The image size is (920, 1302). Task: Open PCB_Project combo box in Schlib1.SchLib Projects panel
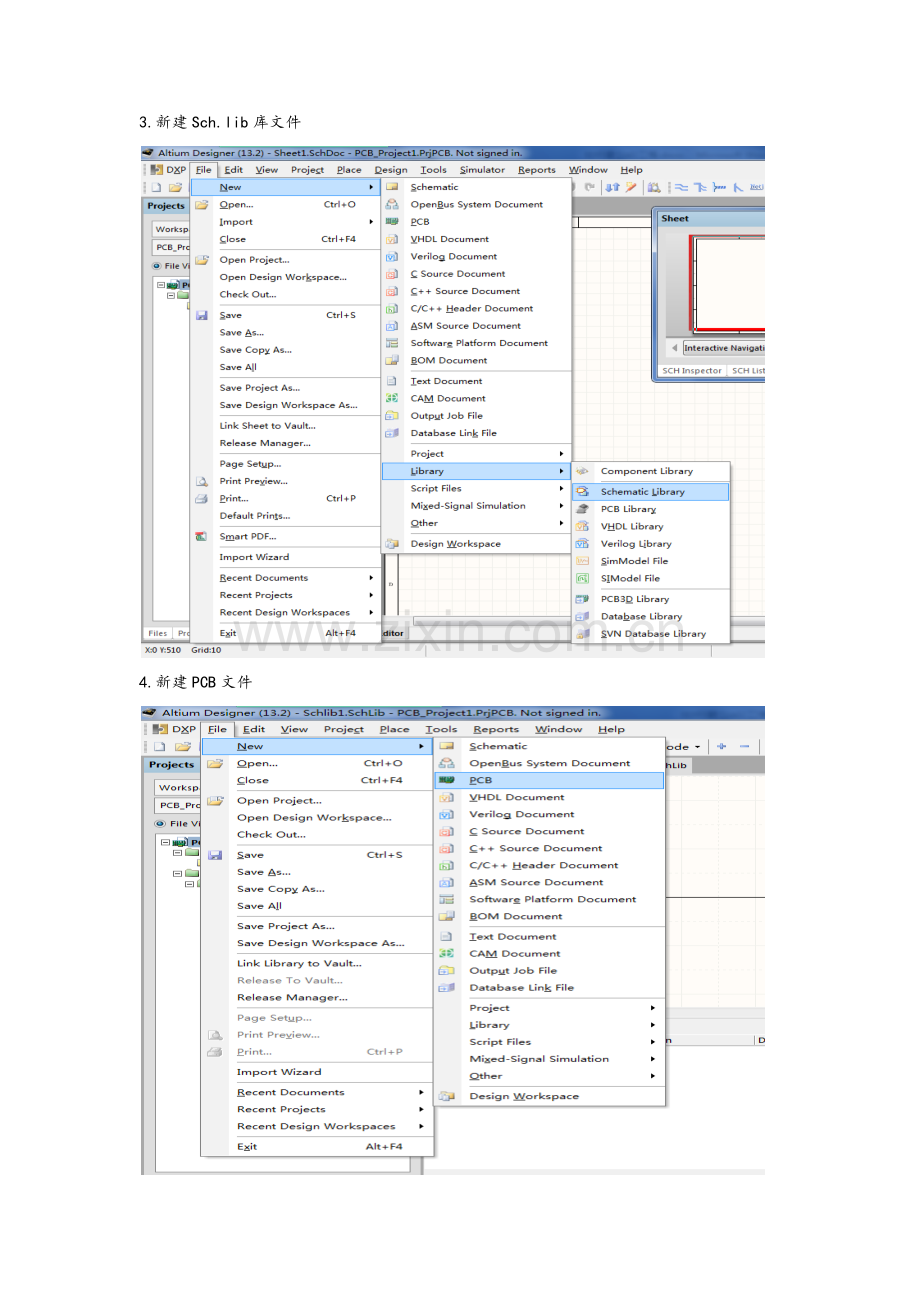click(x=178, y=805)
